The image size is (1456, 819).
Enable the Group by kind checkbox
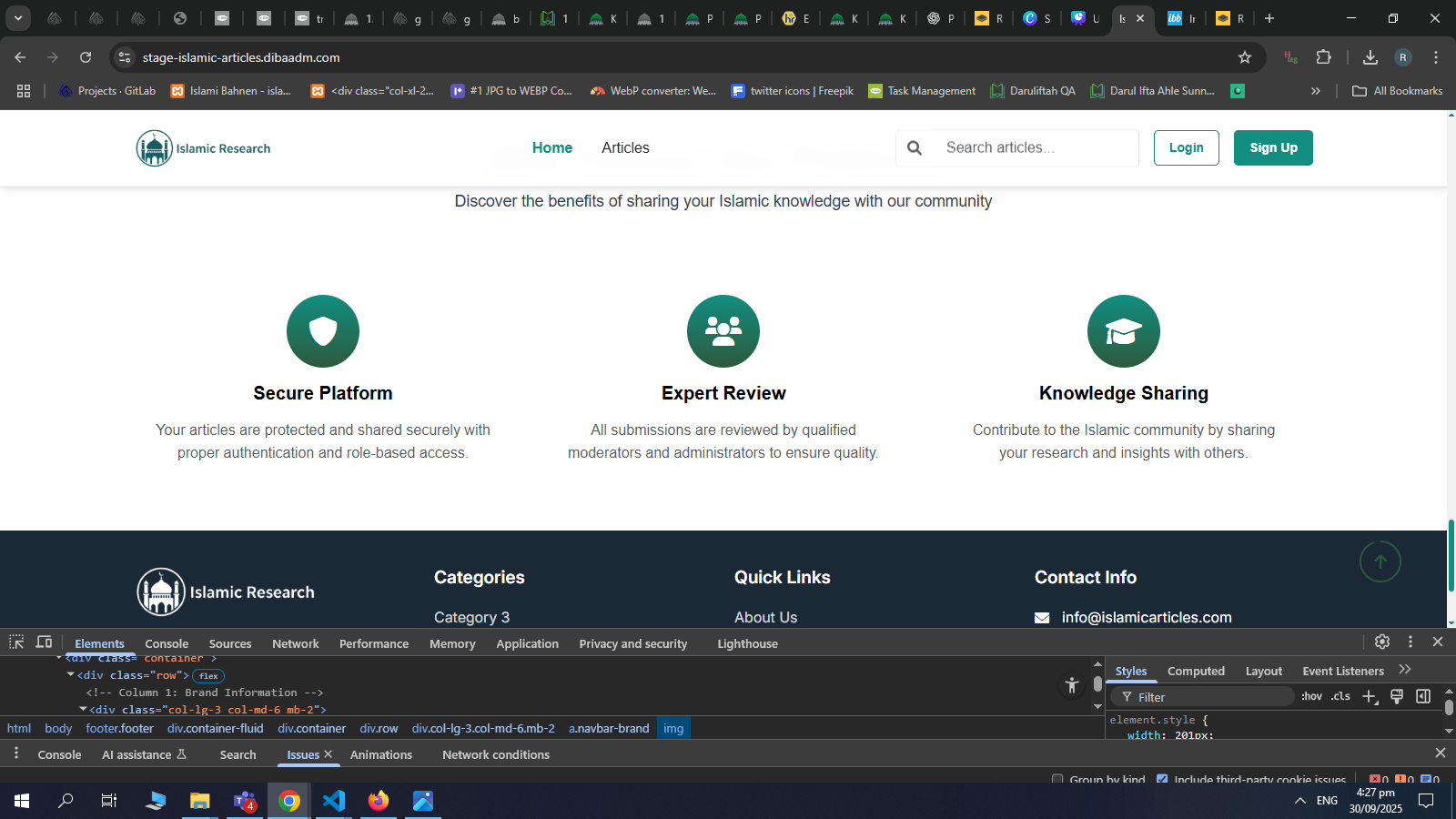click(x=1057, y=780)
